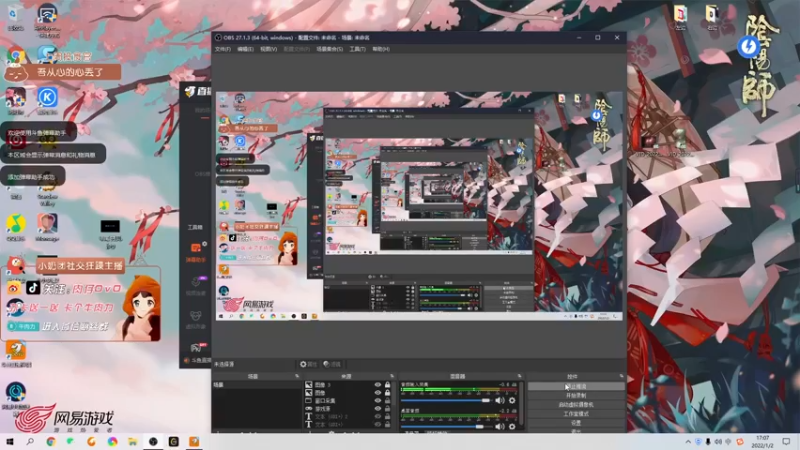
Task: Hide the 图像 3 source
Action: pos(378,385)
